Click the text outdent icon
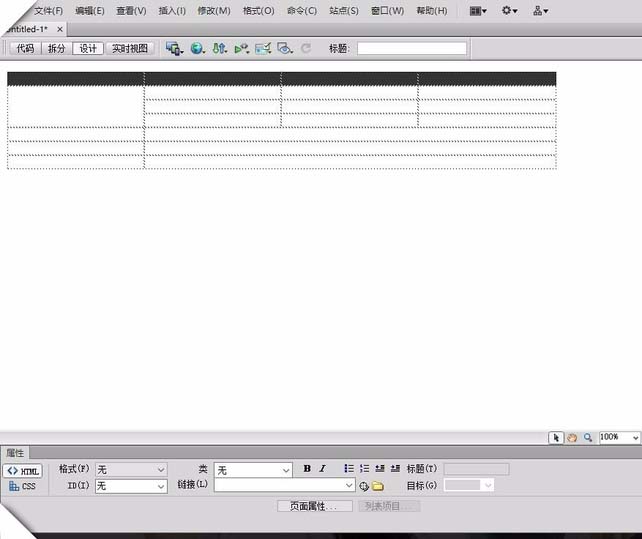This screenshot has width=642, height=539. point(380,468)
